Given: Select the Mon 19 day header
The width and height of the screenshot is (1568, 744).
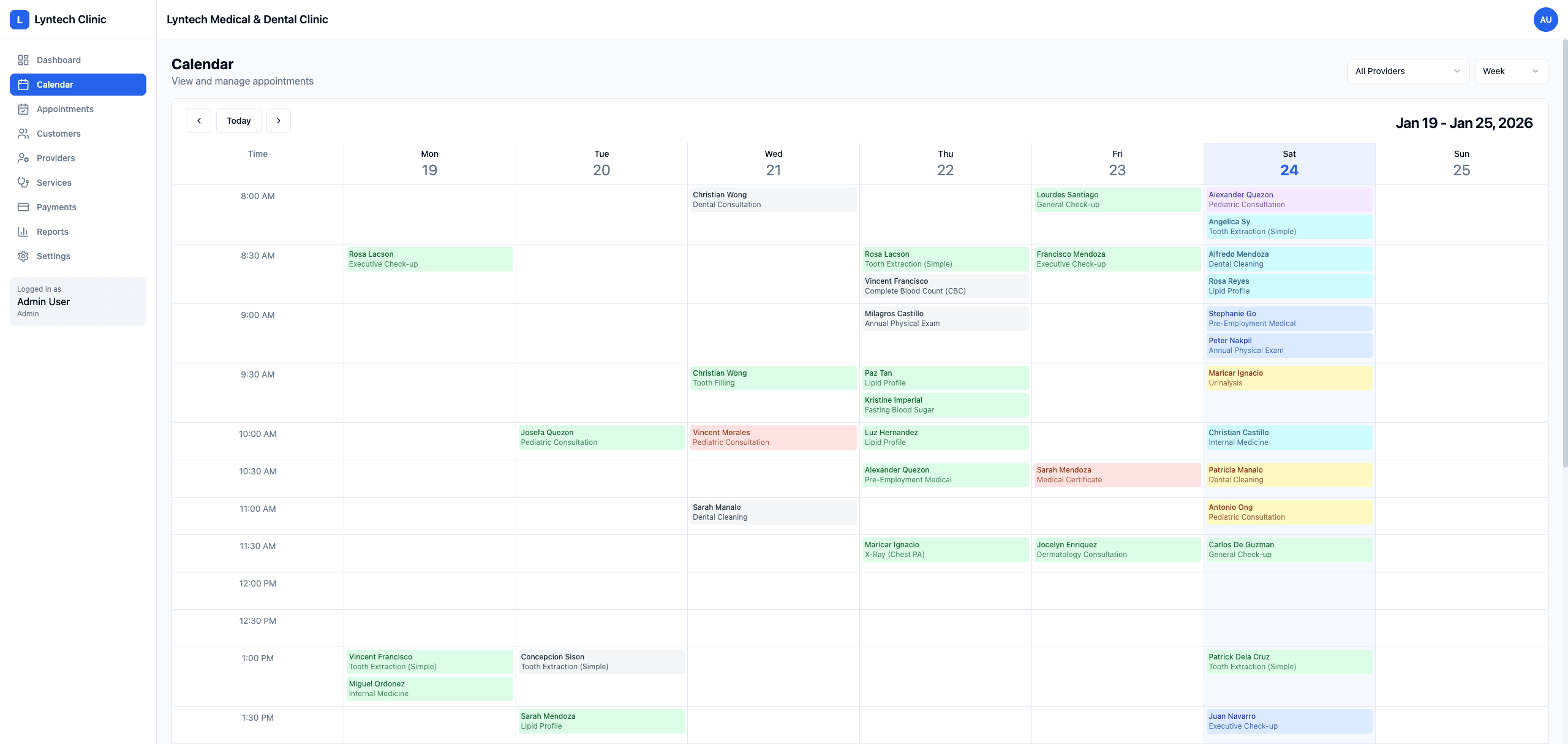Looking at the screenshot, I should (429, 164).
